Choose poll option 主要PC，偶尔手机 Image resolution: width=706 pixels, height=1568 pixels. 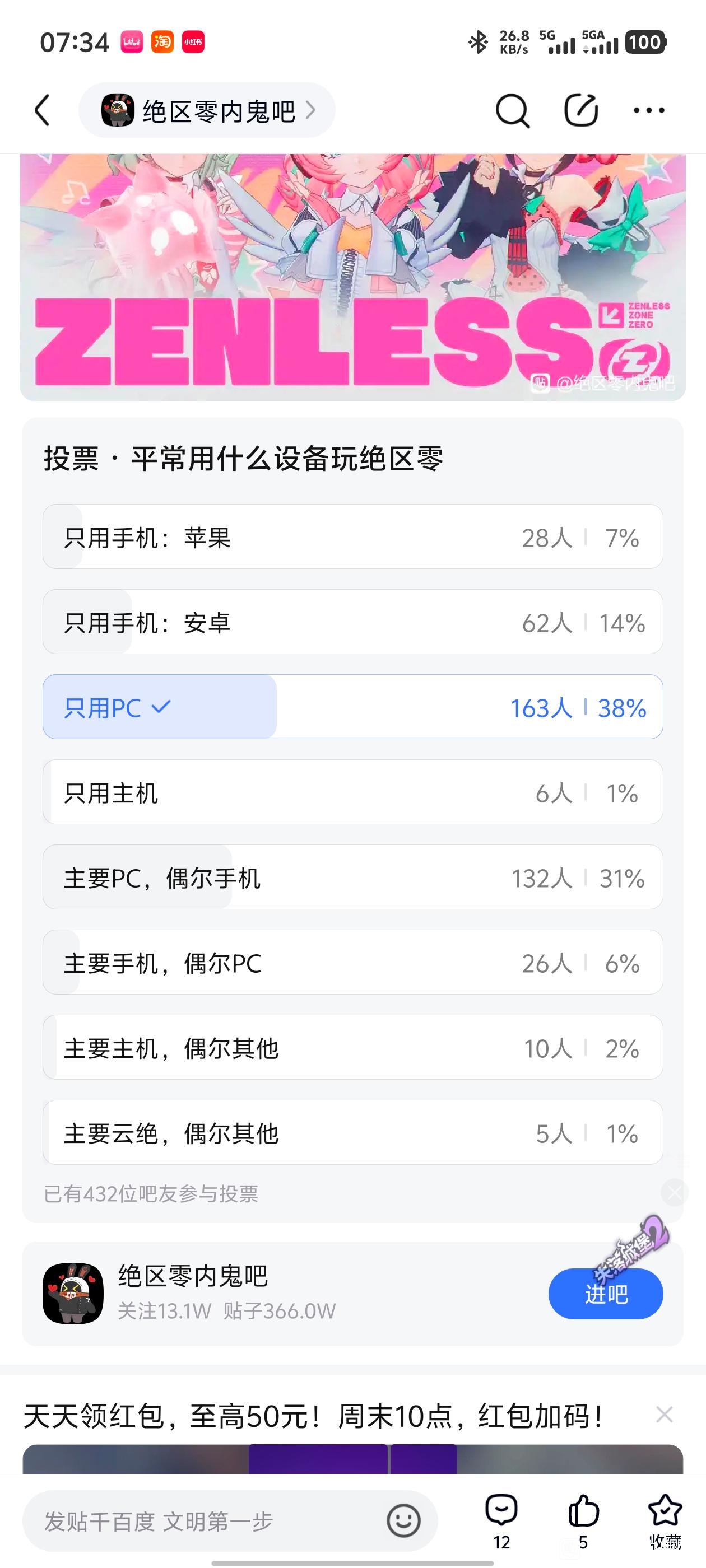(x=352, y=877)
